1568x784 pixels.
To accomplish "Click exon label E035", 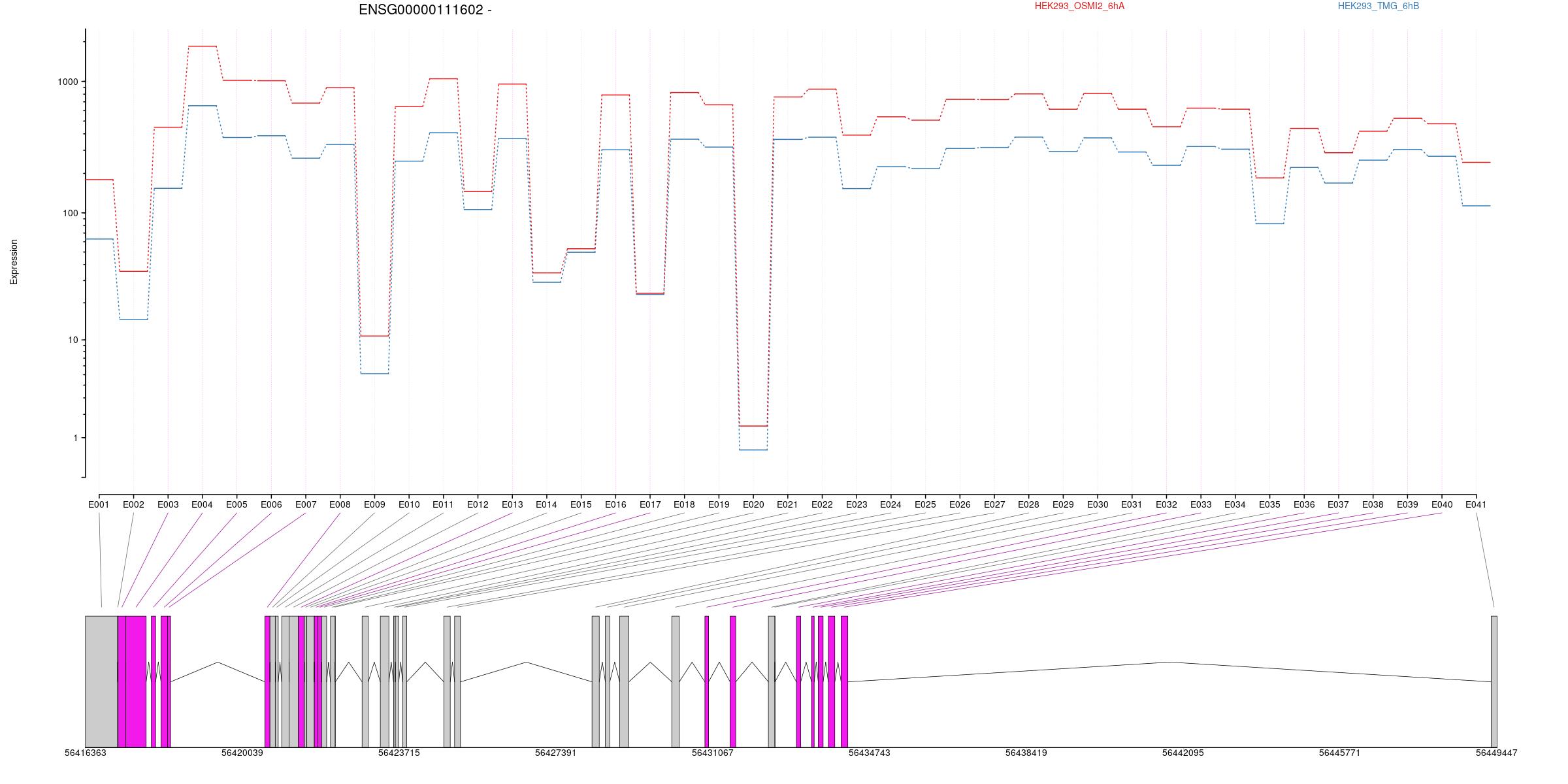I will [x=1269, y=504].
